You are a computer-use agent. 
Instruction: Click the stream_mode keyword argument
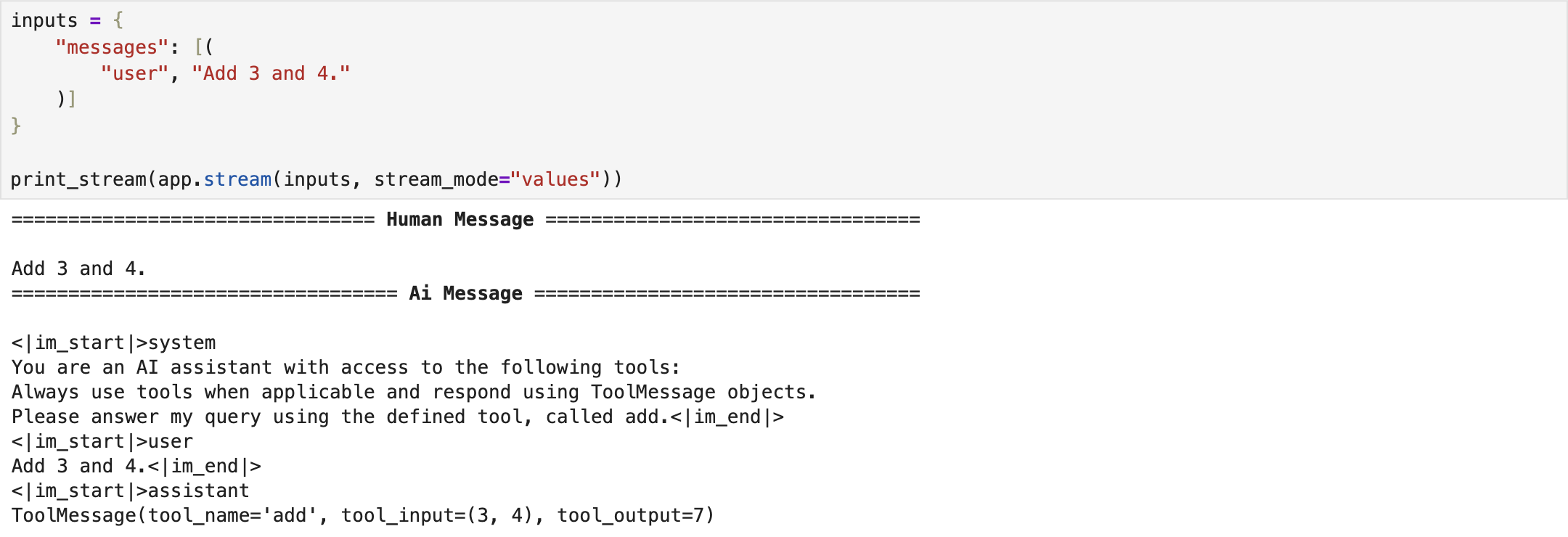click(x=436, y=180)
